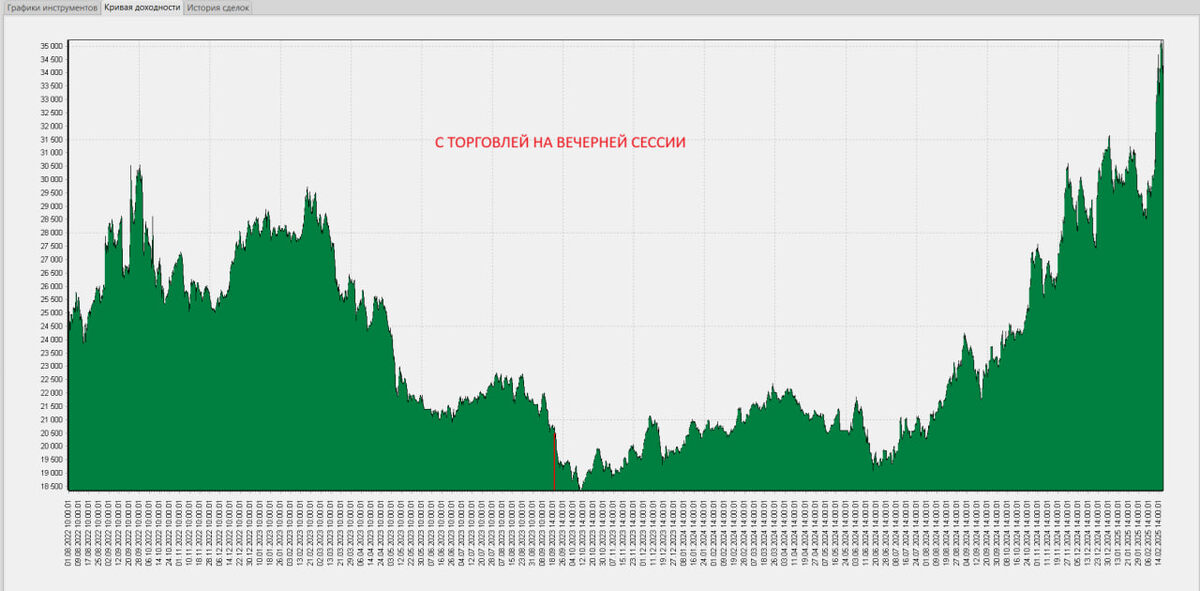1200x591 pixels.
Task: Select the 21 000 vertical axis label
Action: pyautogui.click(x=51, y=419)
